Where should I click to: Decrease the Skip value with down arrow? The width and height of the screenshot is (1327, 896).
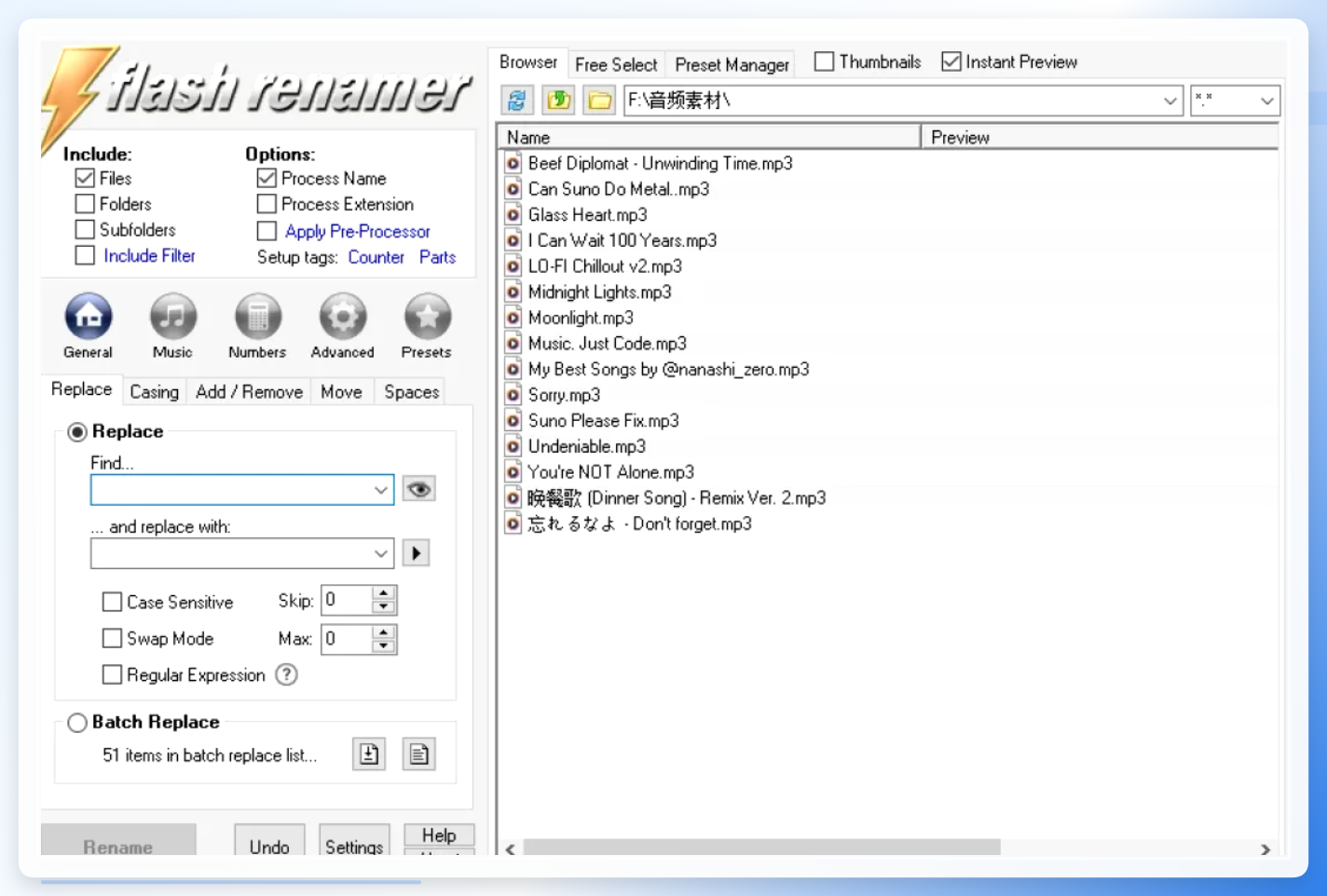(x=384, y=607)
